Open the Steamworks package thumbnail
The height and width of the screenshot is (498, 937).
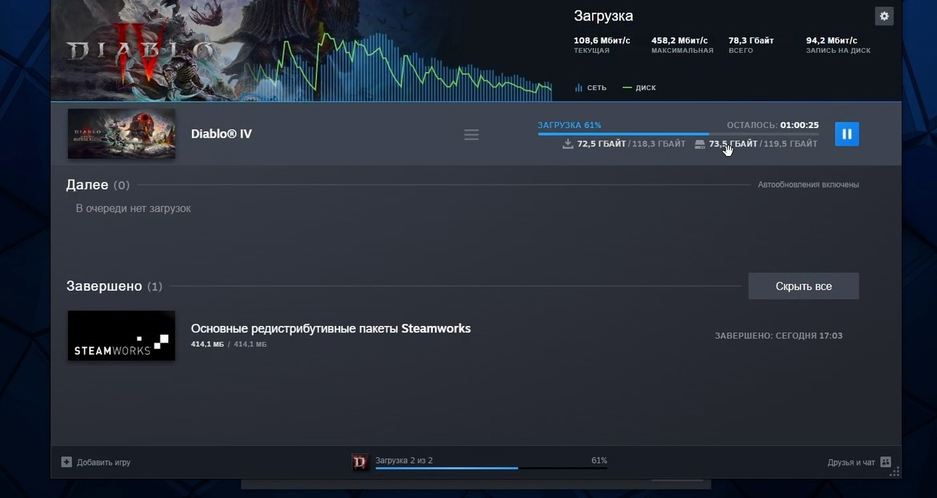click(x=121, y=335)
